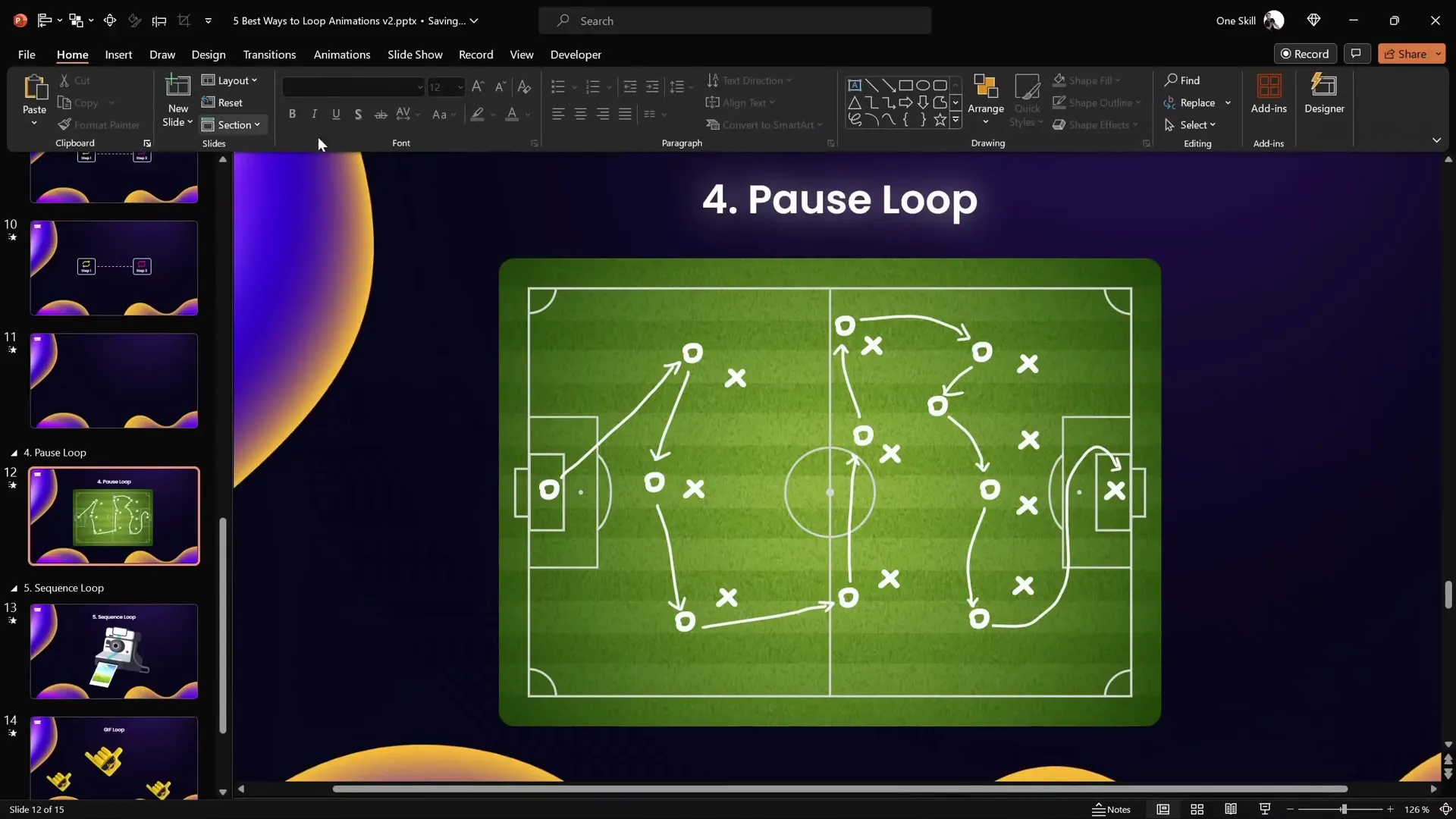Center align the text
The image size is (1456, 819).
tap(580, 115)
